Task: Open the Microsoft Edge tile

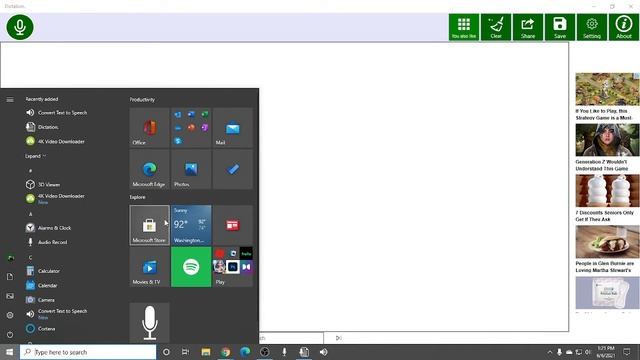Action: click(149, 169)
